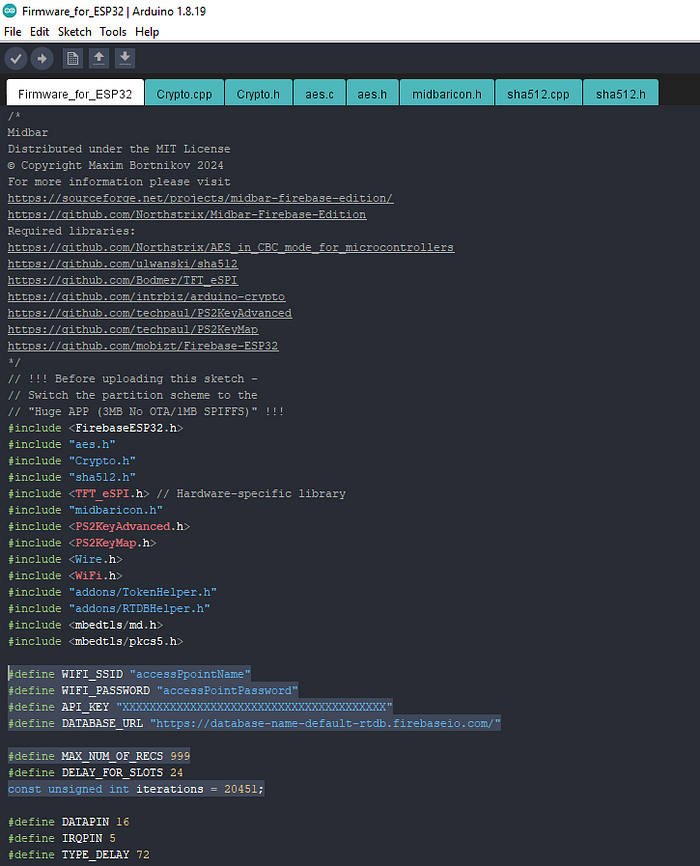Open the Sketch menu

point(75,32)
